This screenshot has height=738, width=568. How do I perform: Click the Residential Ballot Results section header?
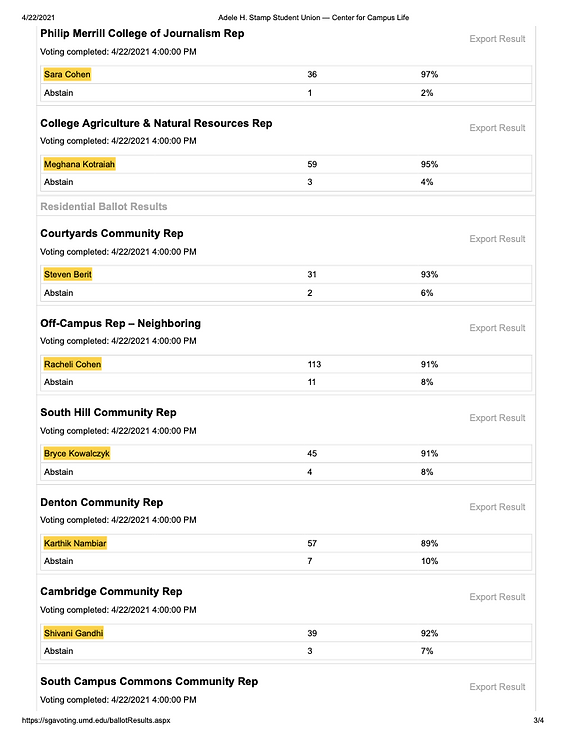(104, 207)
